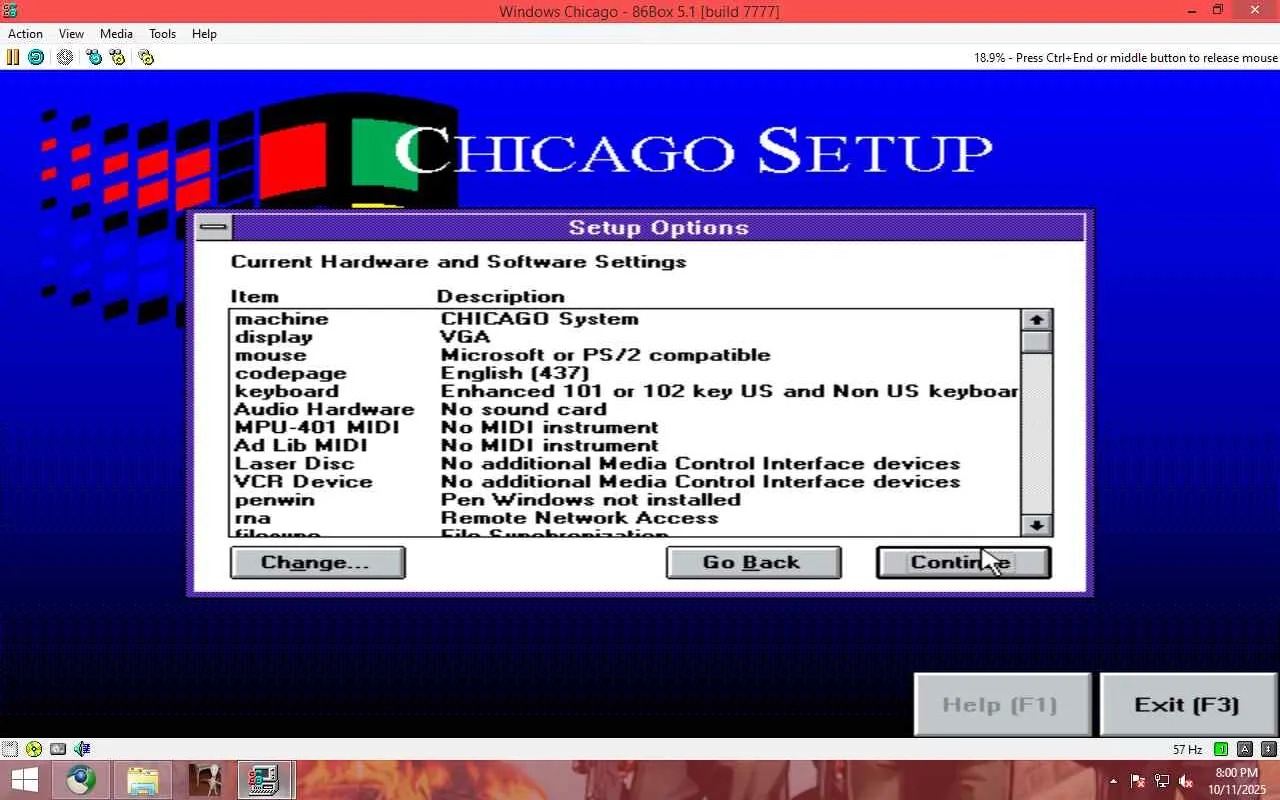
Task: Open the Action menu
Action: 25,33
